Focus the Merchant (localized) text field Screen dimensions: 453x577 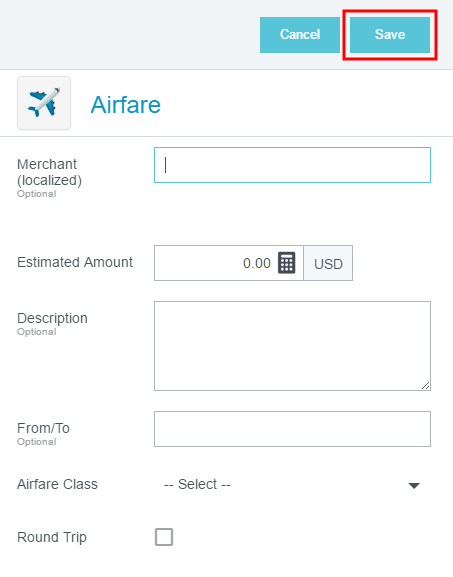(292, 165)
